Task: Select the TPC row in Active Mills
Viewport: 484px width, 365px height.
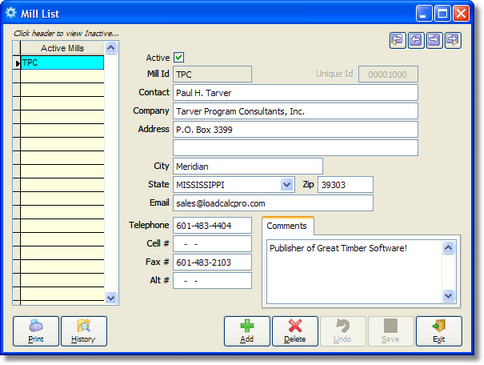Action: coord(62,63)
